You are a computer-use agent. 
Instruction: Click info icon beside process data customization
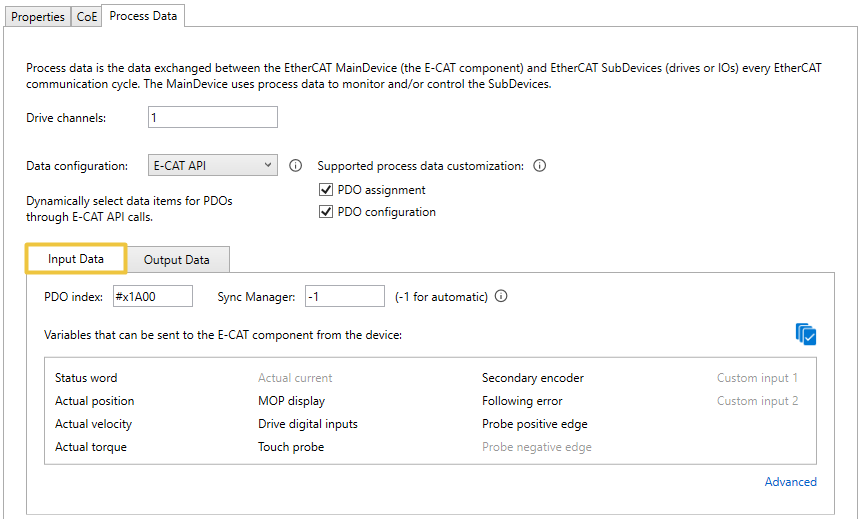540,166
